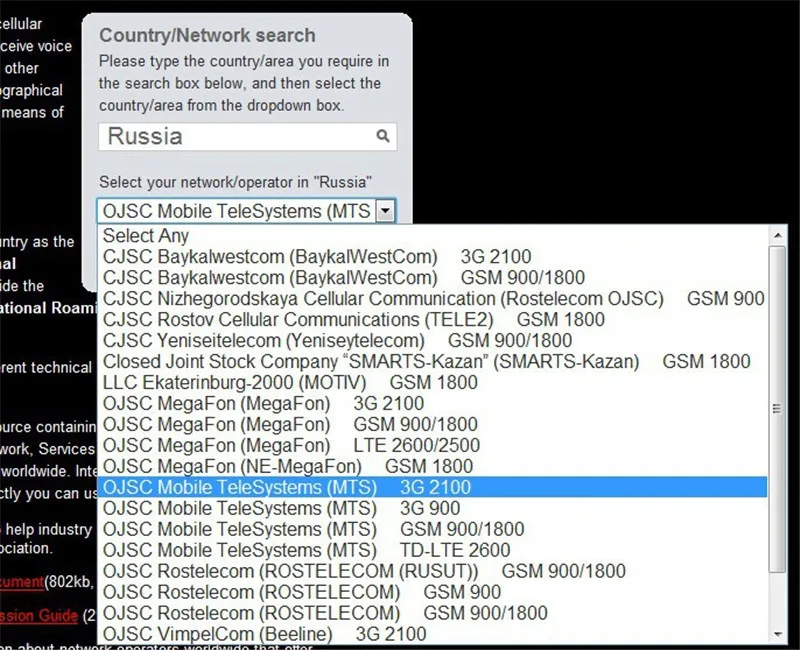Click the dropdown list scrollbar thumb
Image resolution: width=800 pixels, height=650 pixels.
tap(778, 409)
